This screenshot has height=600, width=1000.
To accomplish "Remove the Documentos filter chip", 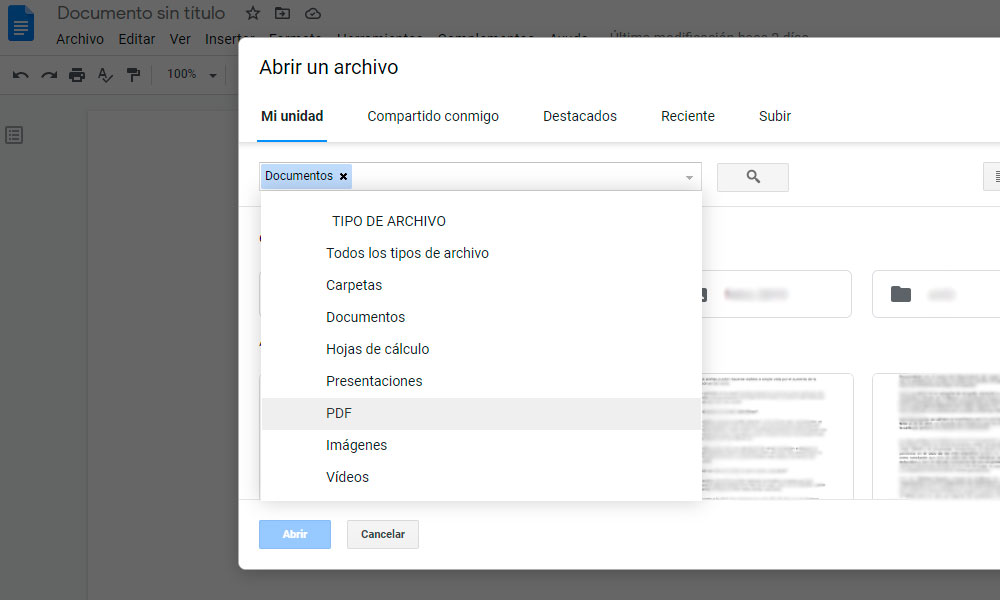I will pyautogui.click(x=343, y=176).
